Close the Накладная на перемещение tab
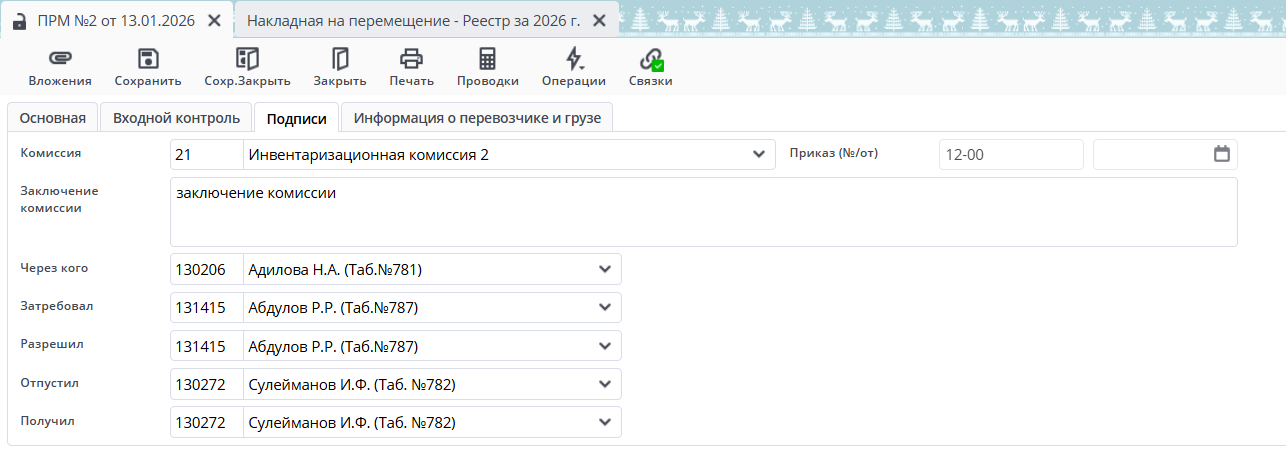The image size is (1286, 458). click(x=599, y=21)
